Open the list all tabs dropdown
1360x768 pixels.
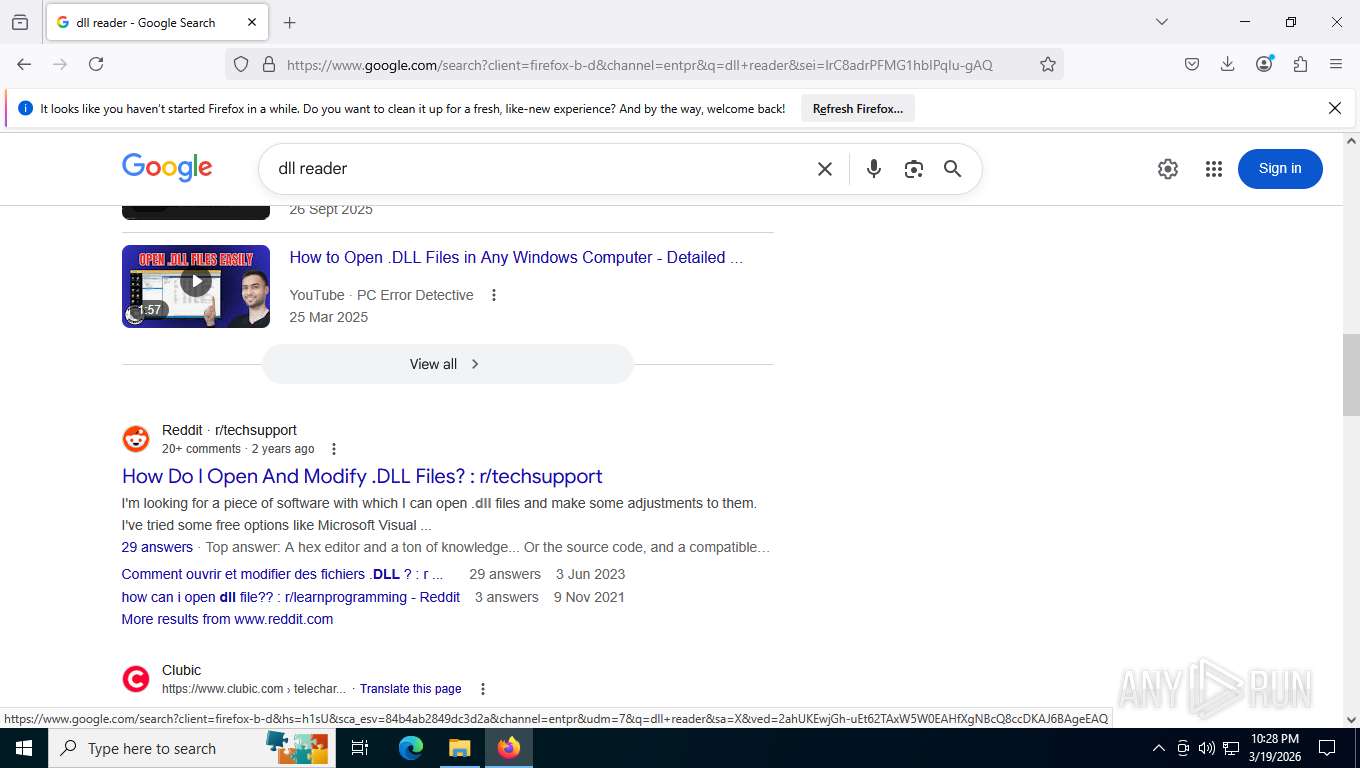1162,22
